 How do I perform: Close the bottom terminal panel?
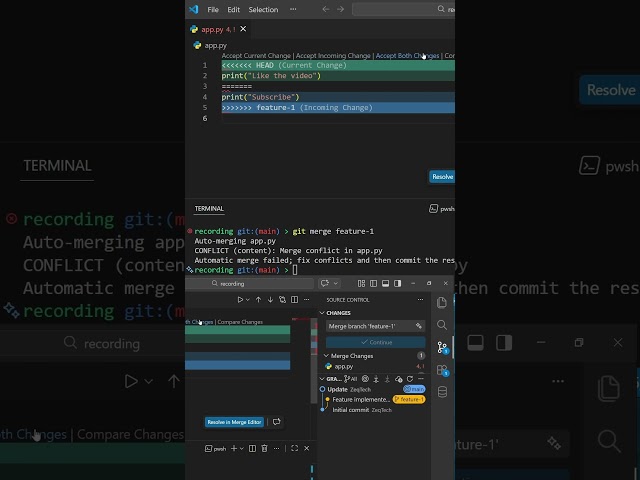[x=307, y=449]
